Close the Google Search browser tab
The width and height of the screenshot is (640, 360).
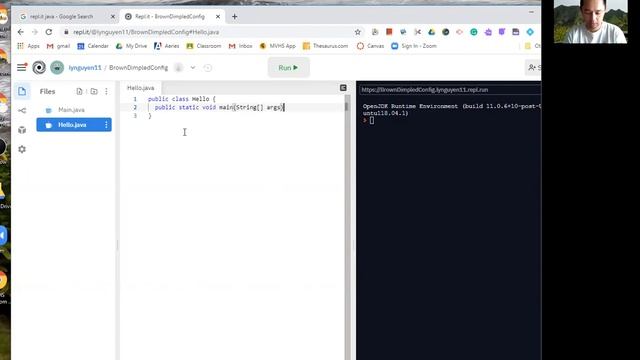pos(113,17)
